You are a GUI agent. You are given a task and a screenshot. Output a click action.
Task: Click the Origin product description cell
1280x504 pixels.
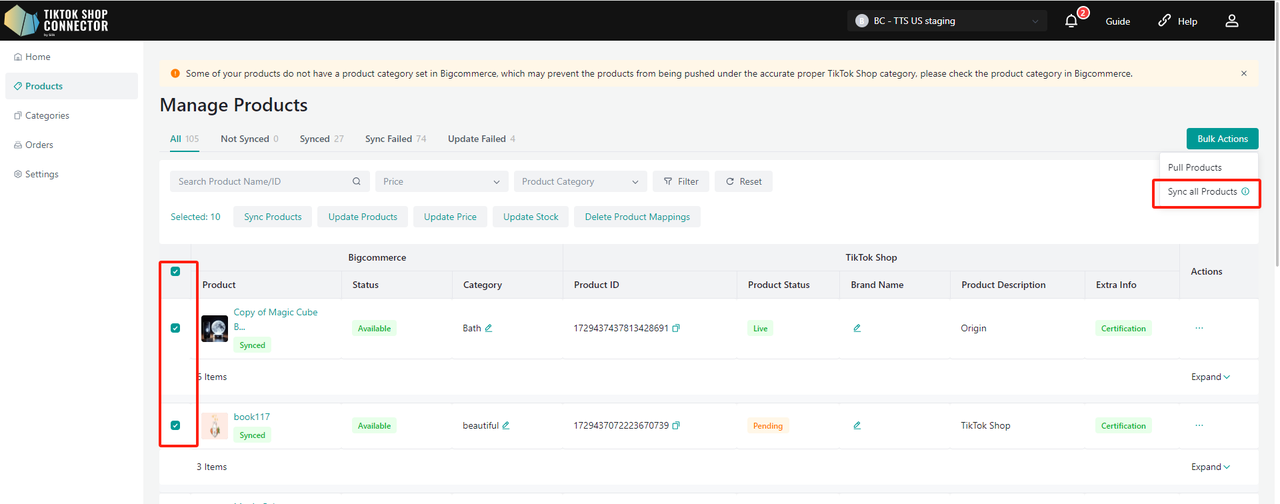click(x=973, y=328)
